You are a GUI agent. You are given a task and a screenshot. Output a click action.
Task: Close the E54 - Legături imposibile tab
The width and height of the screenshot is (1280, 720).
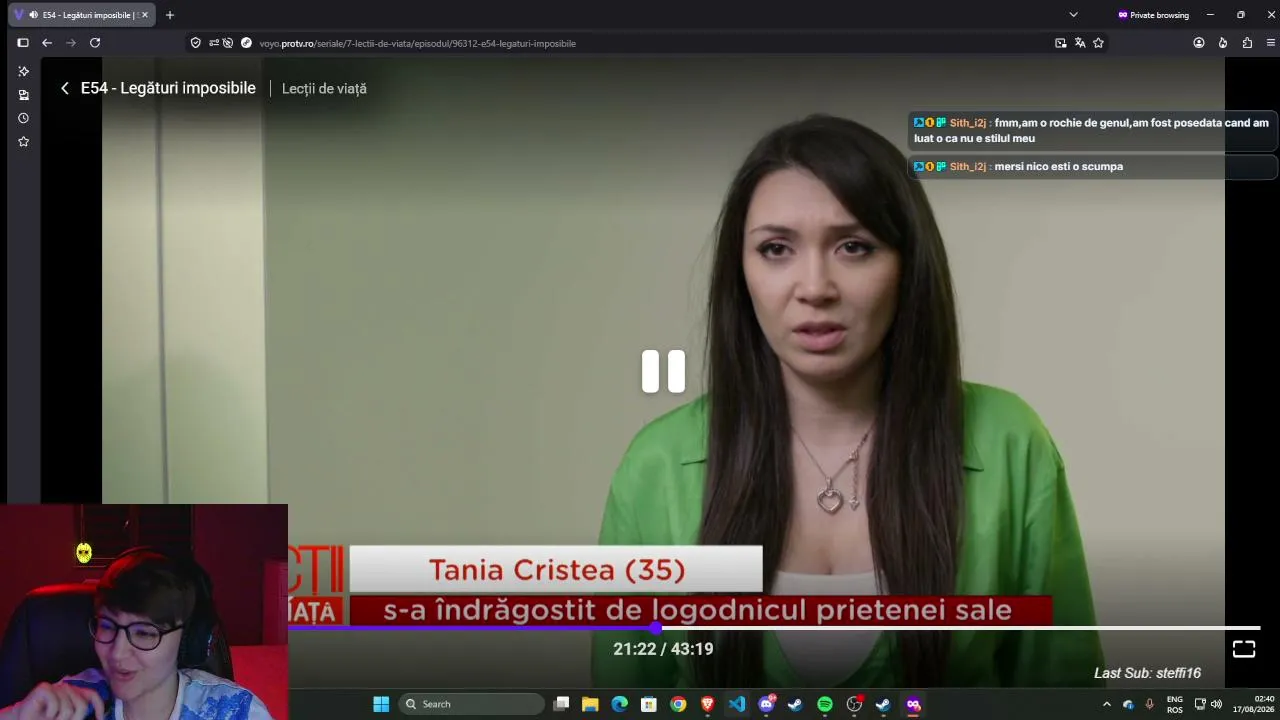pyautogui.click(x=144, y=15)
